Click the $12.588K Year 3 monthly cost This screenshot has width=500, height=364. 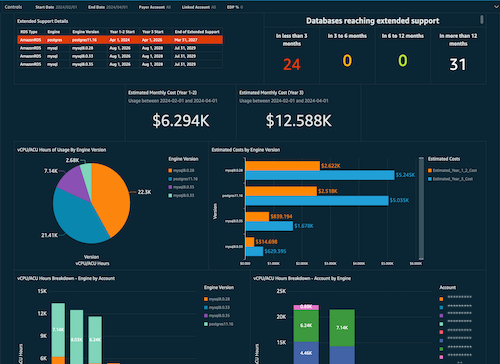coord(299,120)
